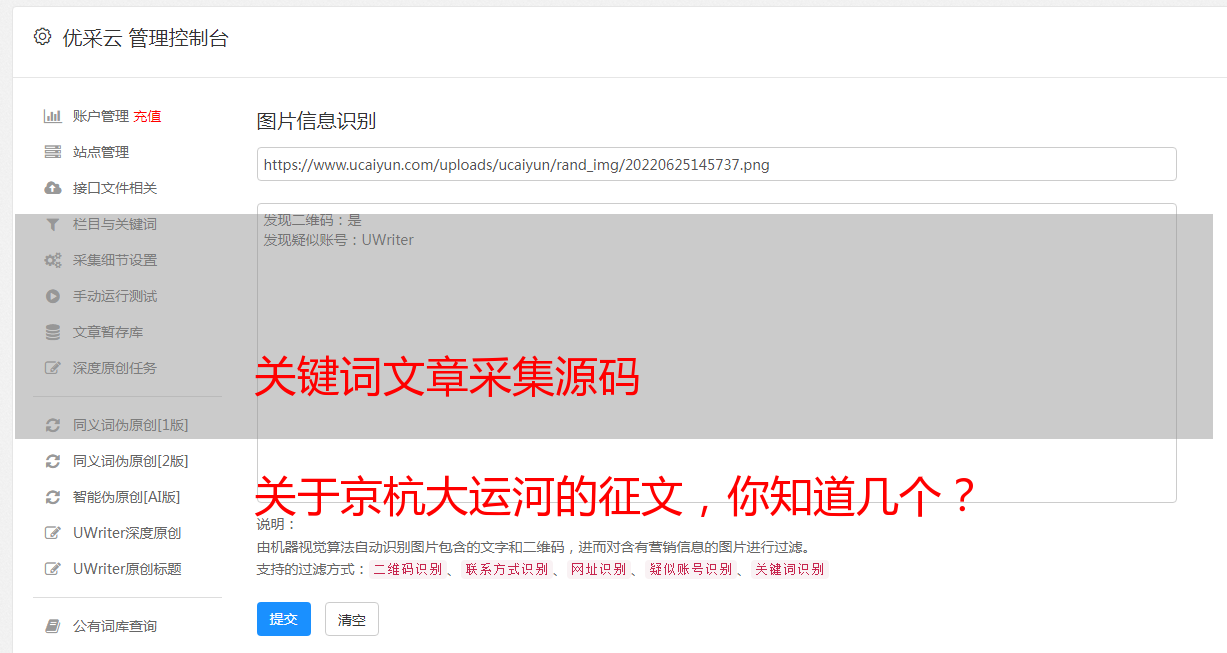Open 手动运行测试 page
The image size is (1227, 653).
tap(115, 296)
